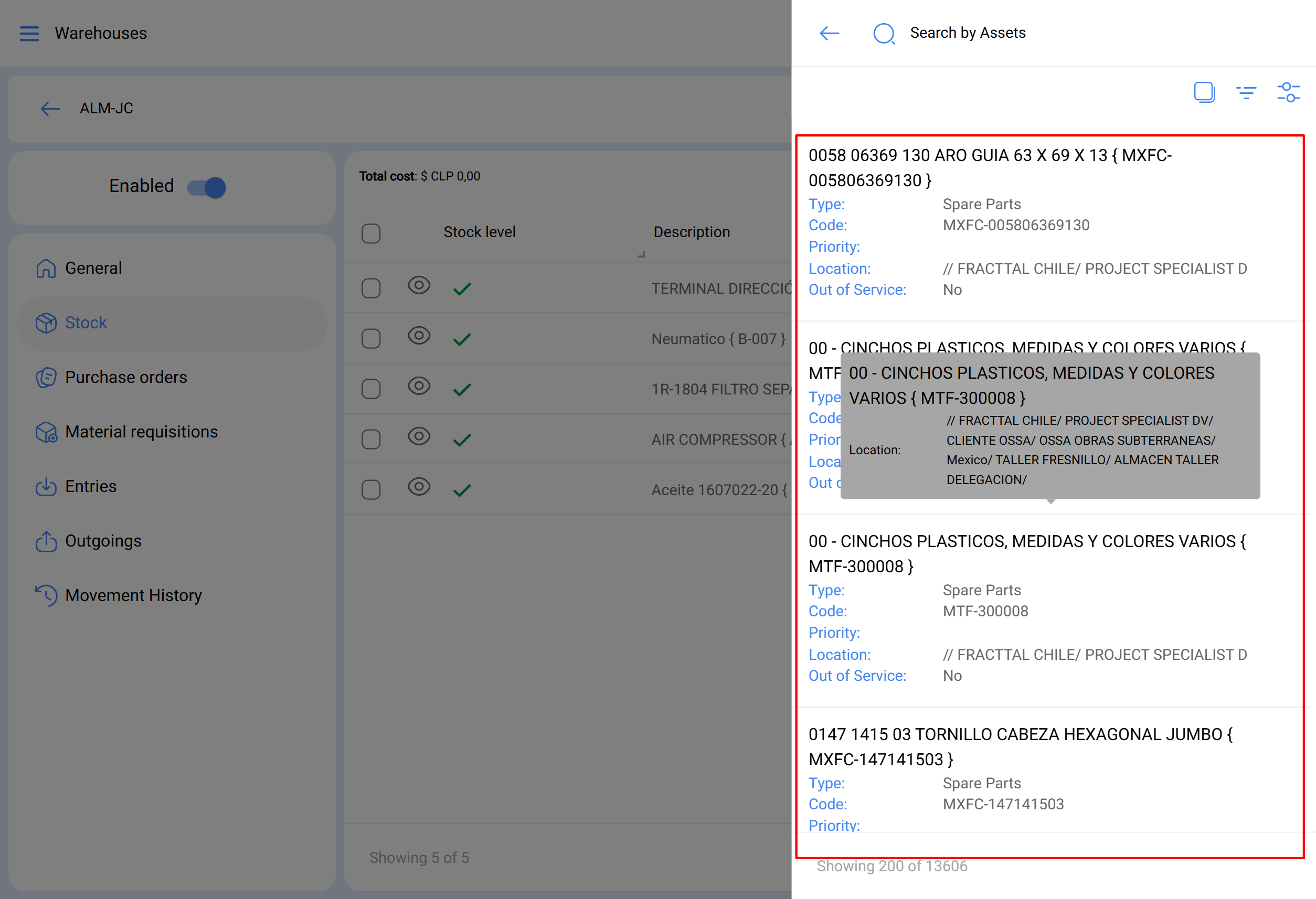Viewport: 1316px width, 899px height.
Task: Click the back arrow in the Search by Assets panel
Action: pyautogui.click(x=829, y=34)
